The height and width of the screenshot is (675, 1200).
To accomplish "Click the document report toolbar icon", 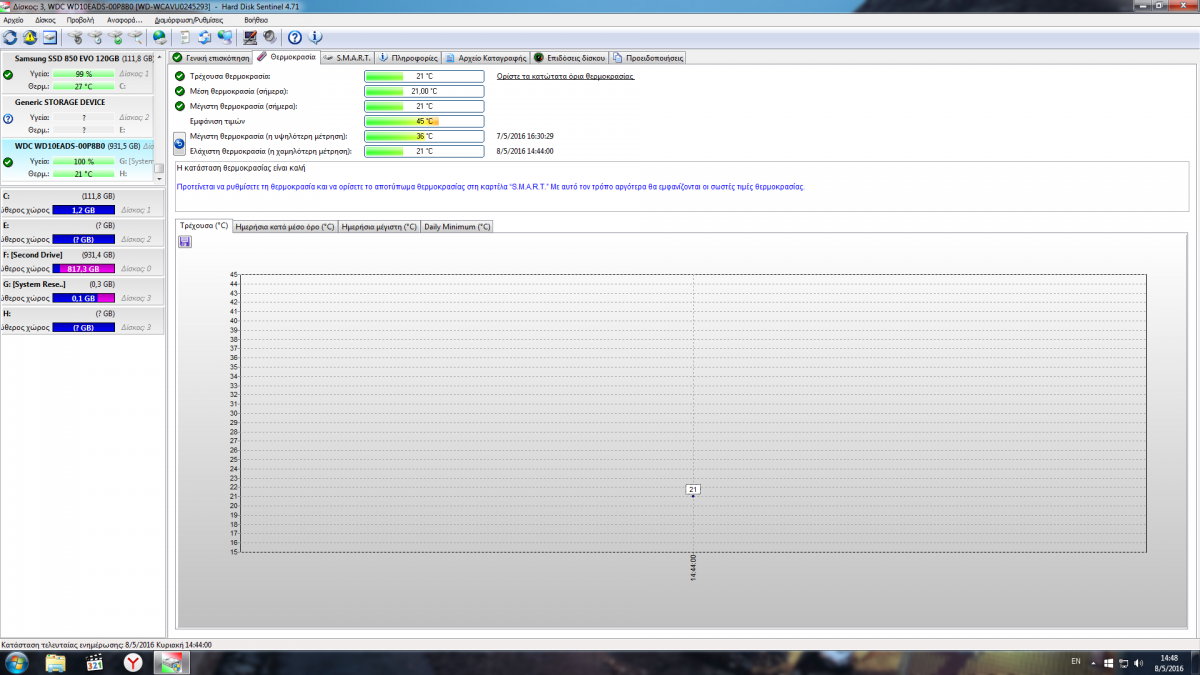I will click(x=185, y=37).
